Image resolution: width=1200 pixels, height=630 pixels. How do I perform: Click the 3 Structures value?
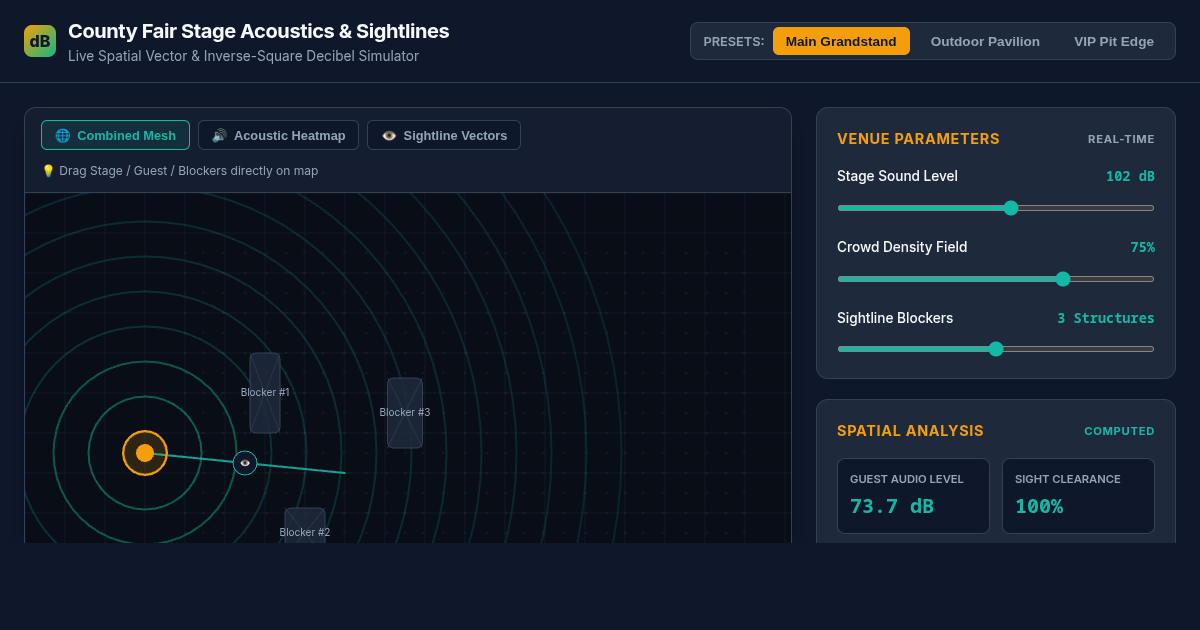pos(1106,318)
